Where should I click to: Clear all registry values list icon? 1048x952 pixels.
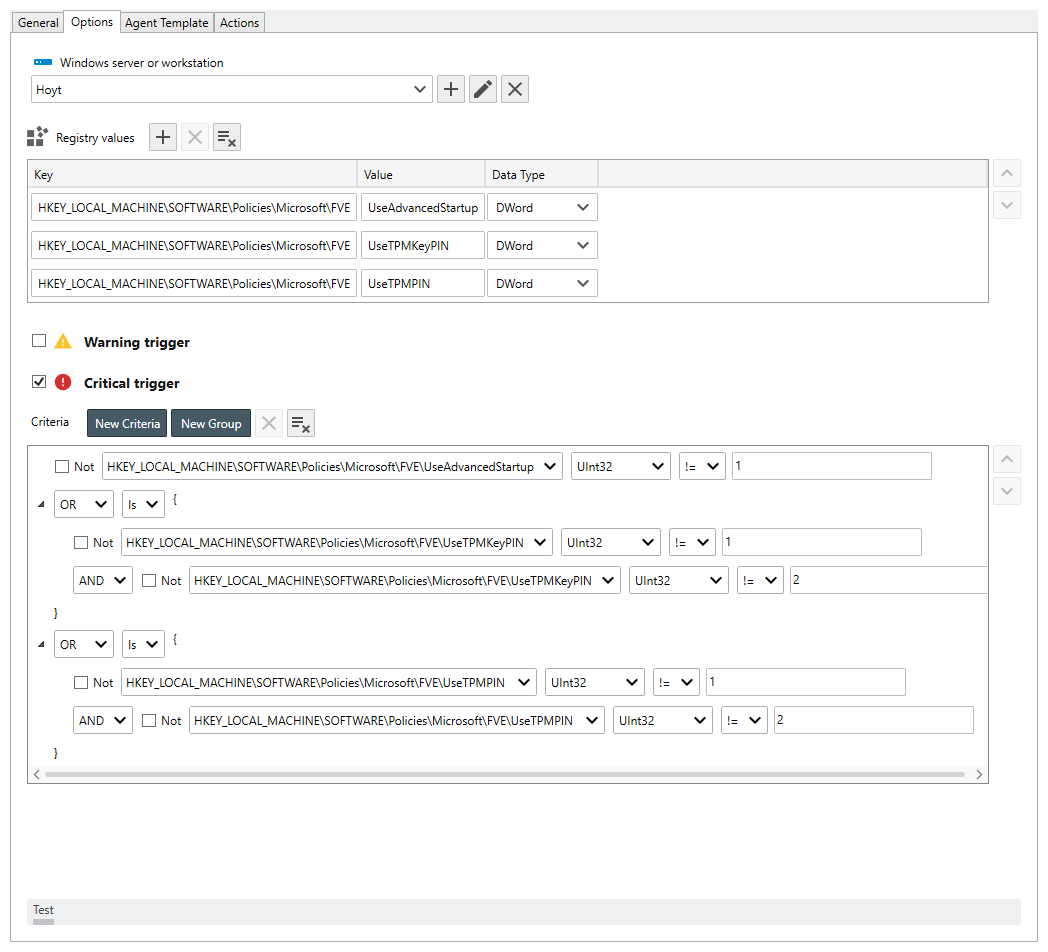click(x=227, y=138)
